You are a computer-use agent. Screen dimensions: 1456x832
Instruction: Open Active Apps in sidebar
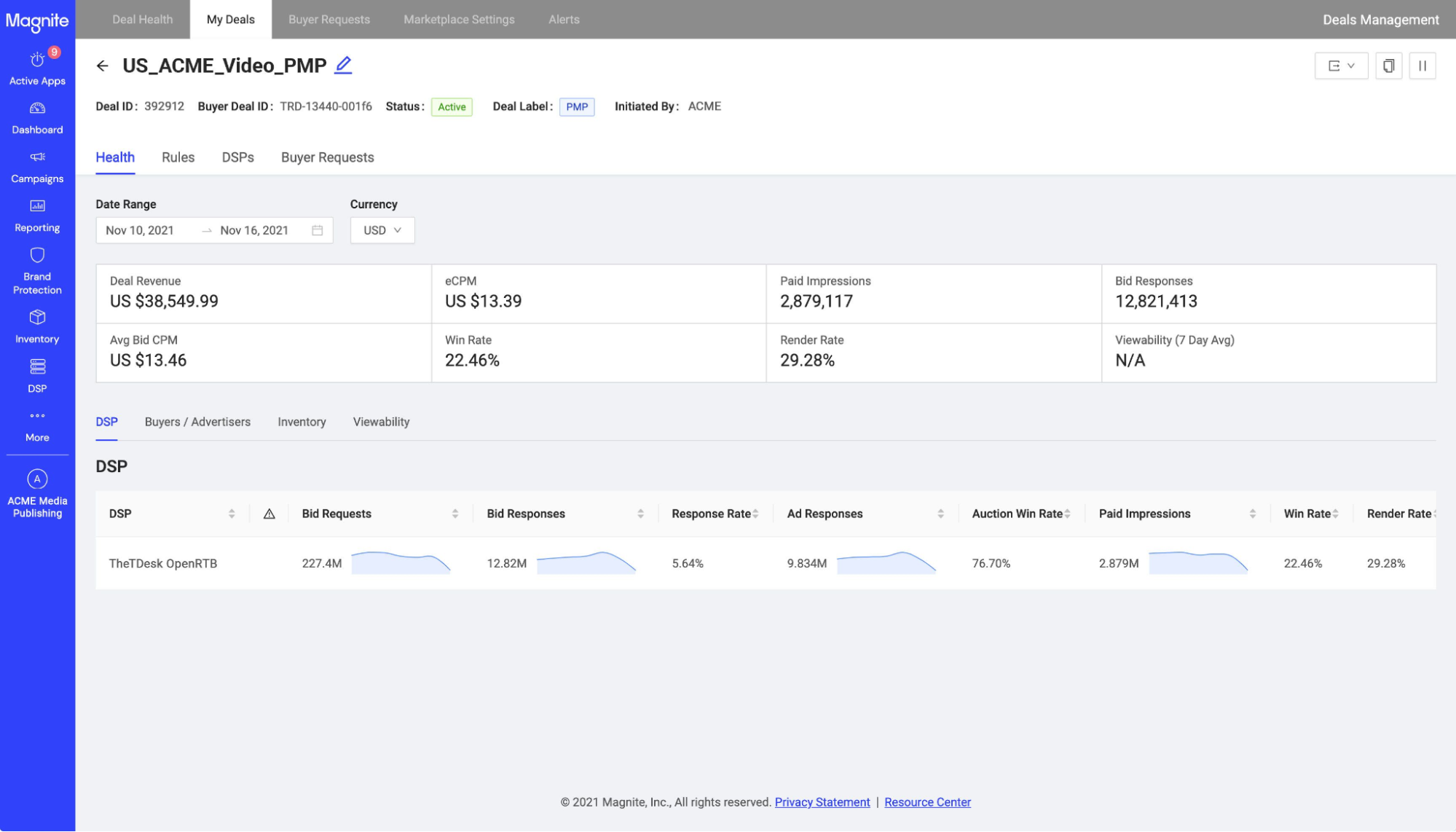[x=37, y=67]
